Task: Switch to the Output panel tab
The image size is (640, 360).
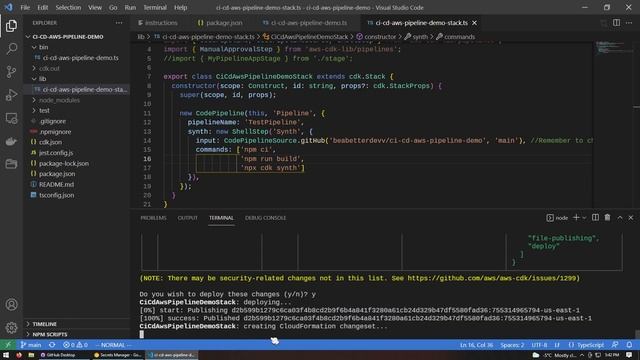Action: pos(187,218)
